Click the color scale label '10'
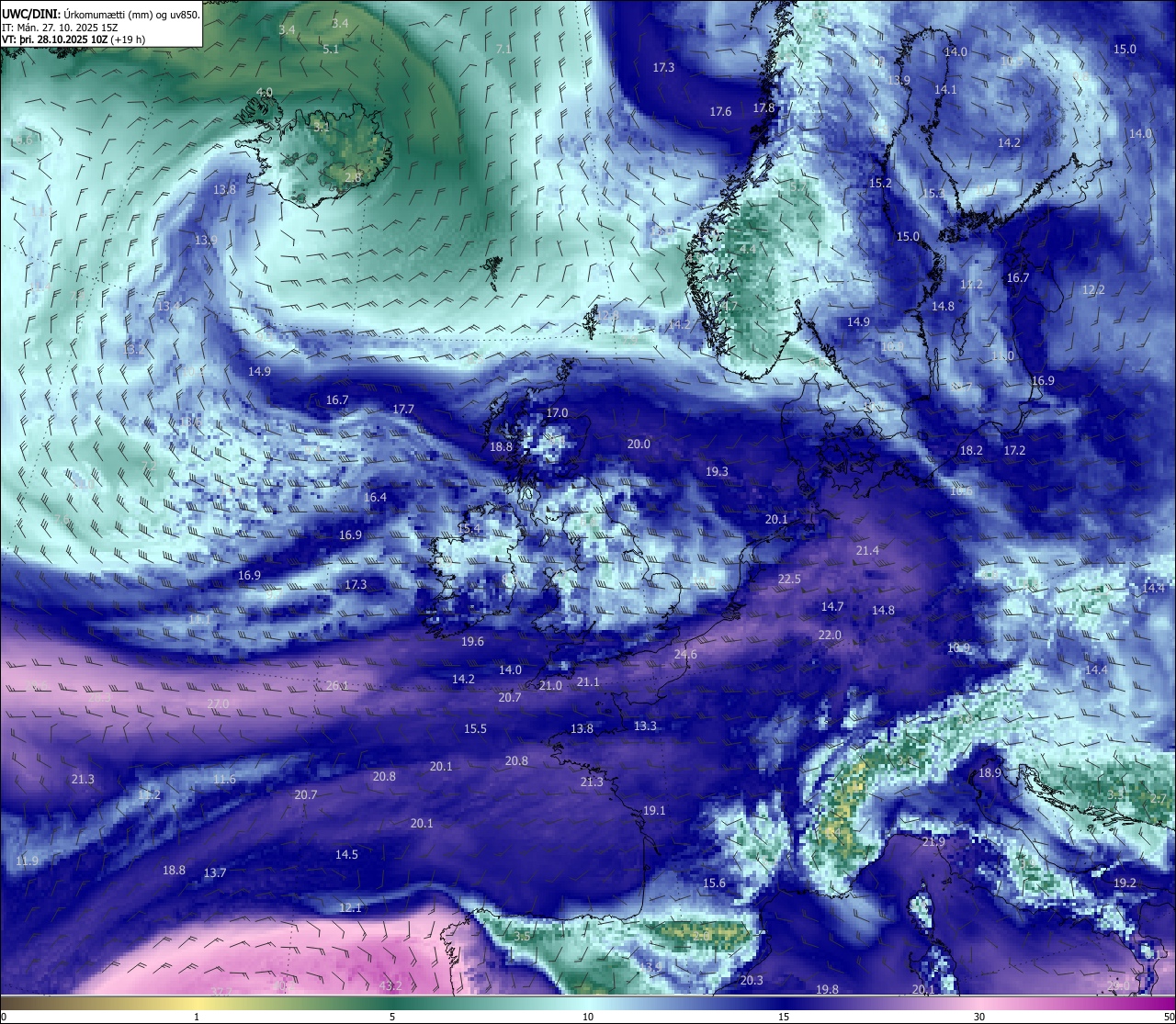This screenshot has width=1176, height=1024. (x=588, y=1017)
